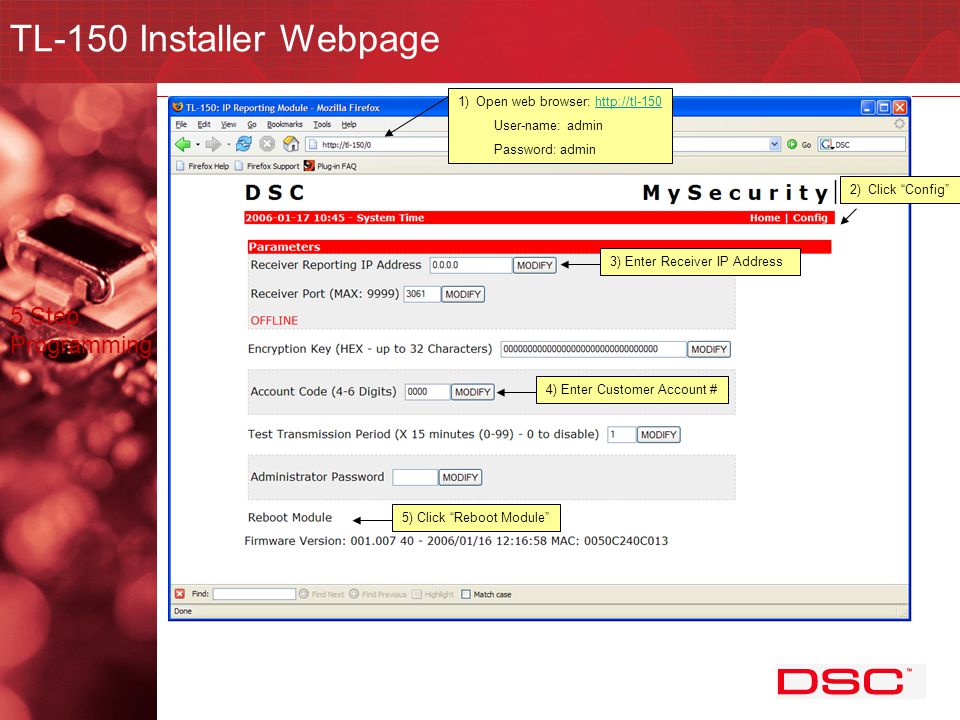
Task: Click the red OFFLINE status text
Action: click(274, 321)
